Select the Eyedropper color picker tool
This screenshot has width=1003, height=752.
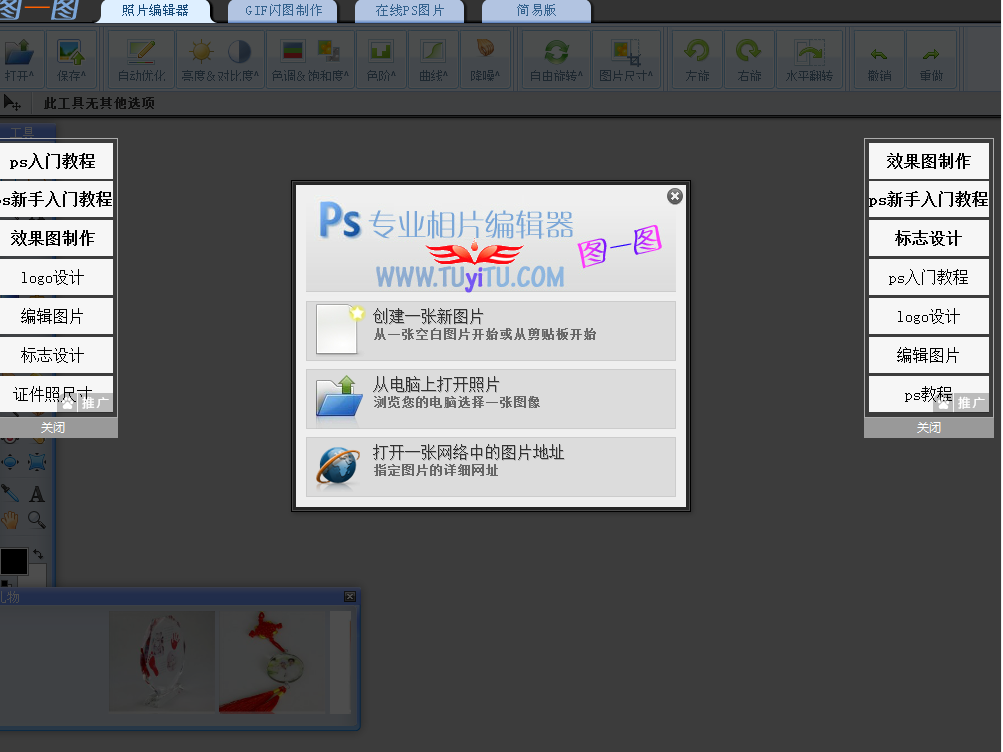click(x=10, y=493)
